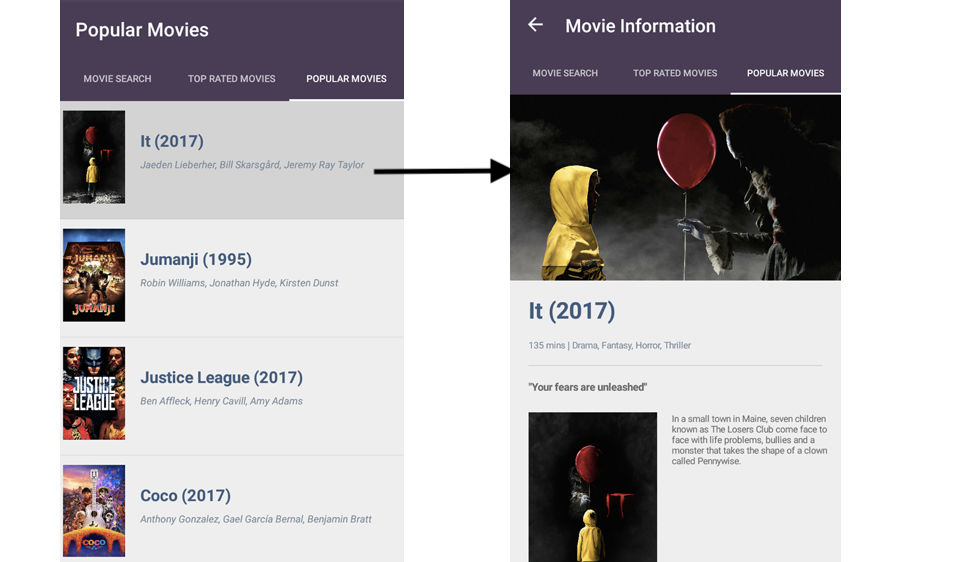This screenshot has width=958, height=562.
Task: Open Movie Search tab in Popular Movies screen
Action: [117, 79]
